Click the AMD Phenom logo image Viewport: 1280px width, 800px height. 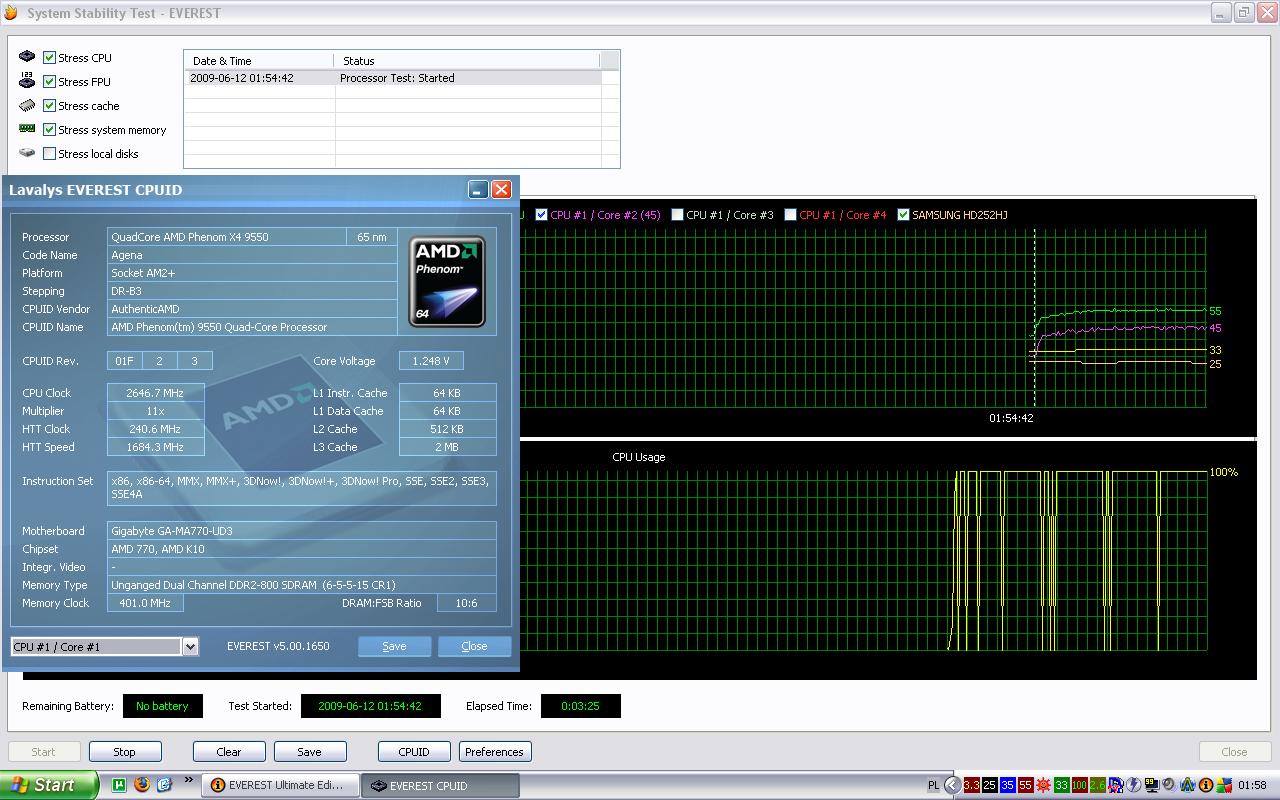tap(448, 281)
